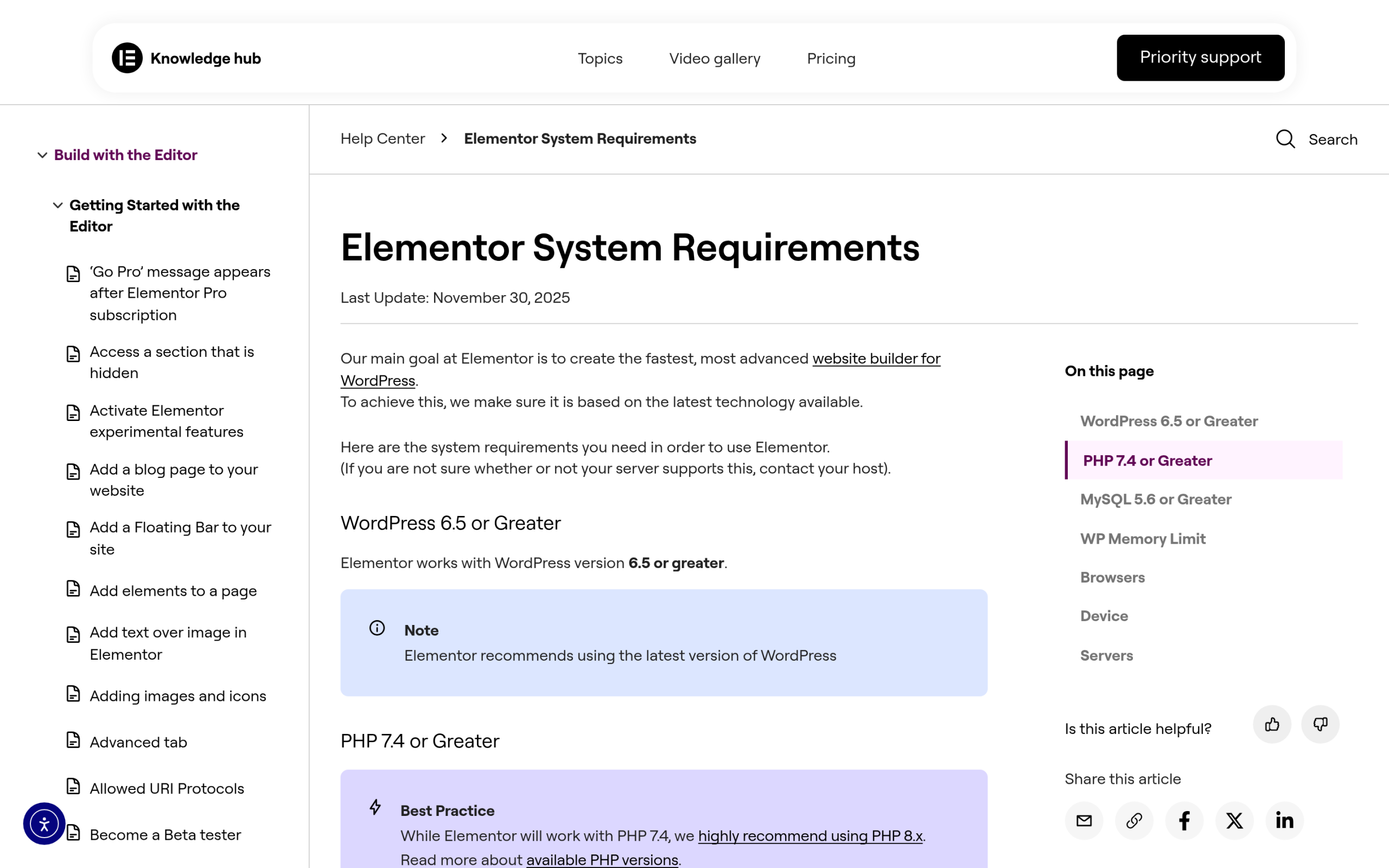1389x868 pixels.
Task: Open Access a section that is hidden
Action: coord(171,362)
